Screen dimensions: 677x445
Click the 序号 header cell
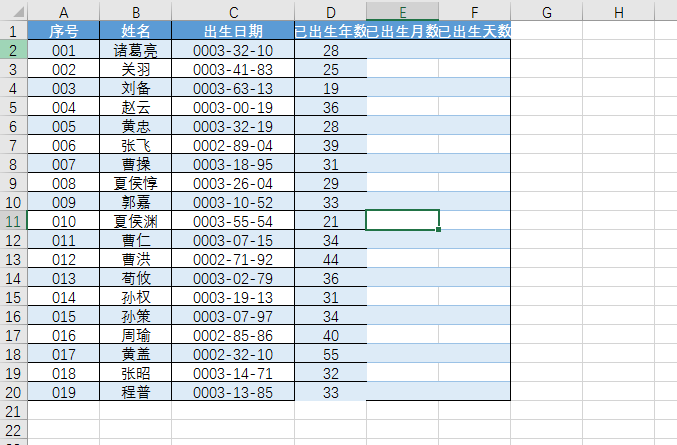(x=63, y=31)
